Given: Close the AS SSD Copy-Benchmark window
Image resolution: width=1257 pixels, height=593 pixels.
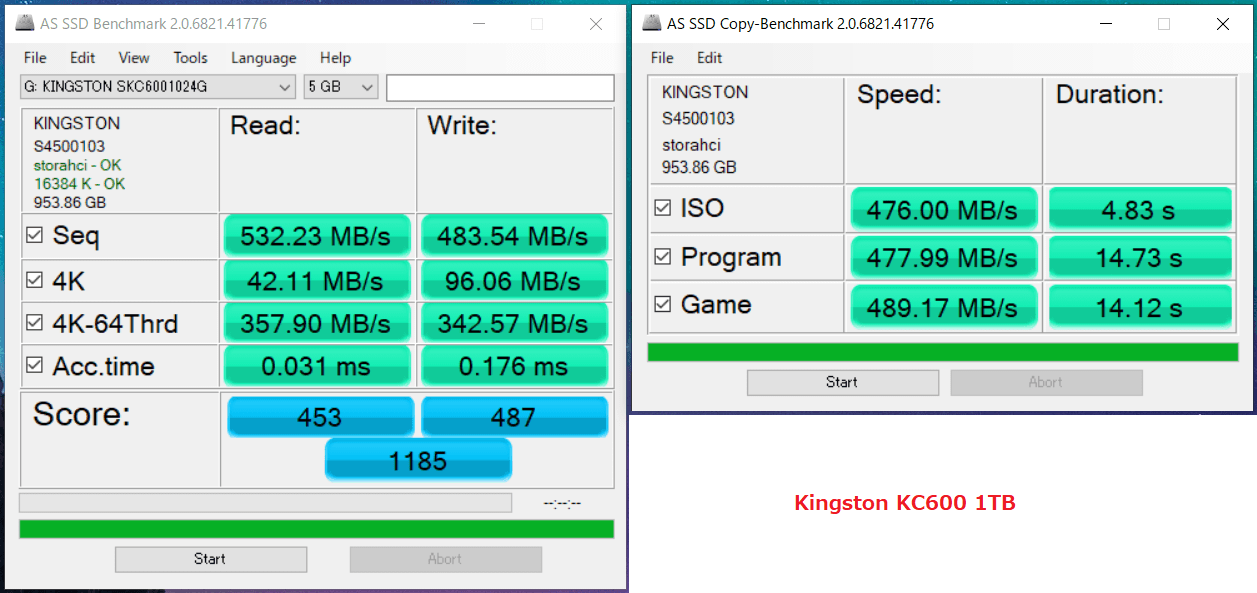Looking at the screenshot, I should click(x=1223, y=24).
